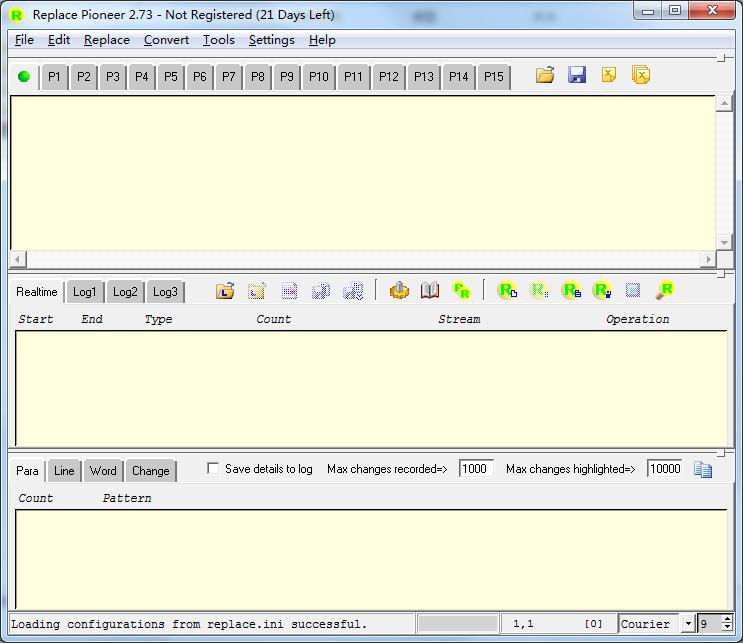743x643 pixels.
Task: Click copy pages icon beside 10000 field
Action: click(x=703, y=469)
